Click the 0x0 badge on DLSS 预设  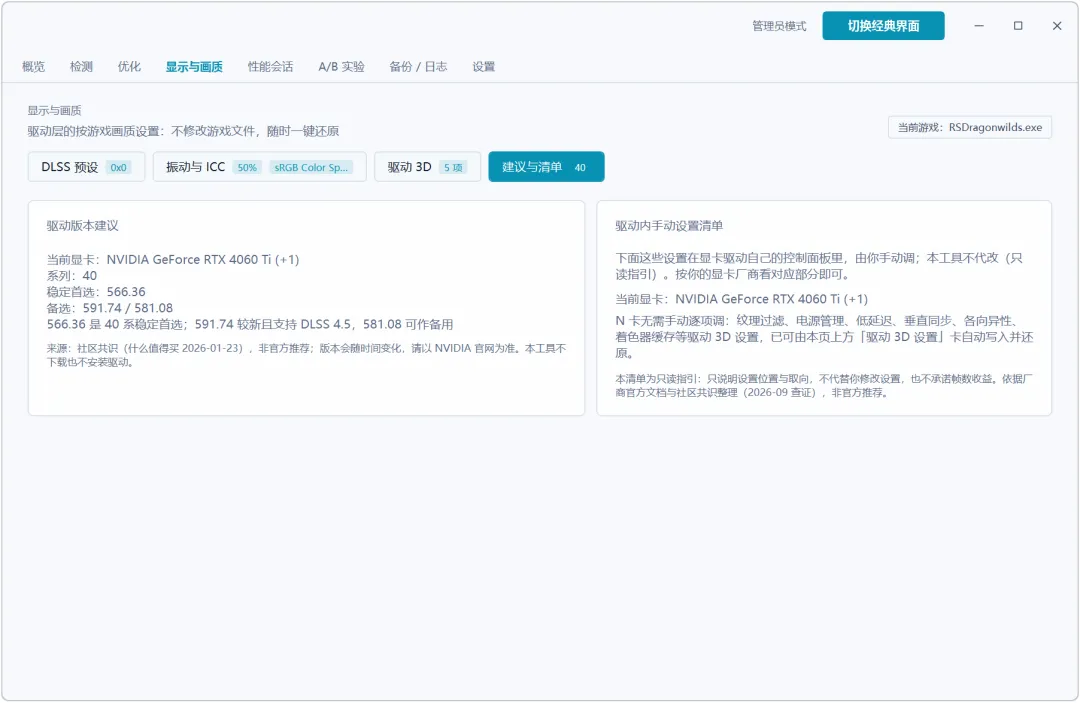coord(118,167)
